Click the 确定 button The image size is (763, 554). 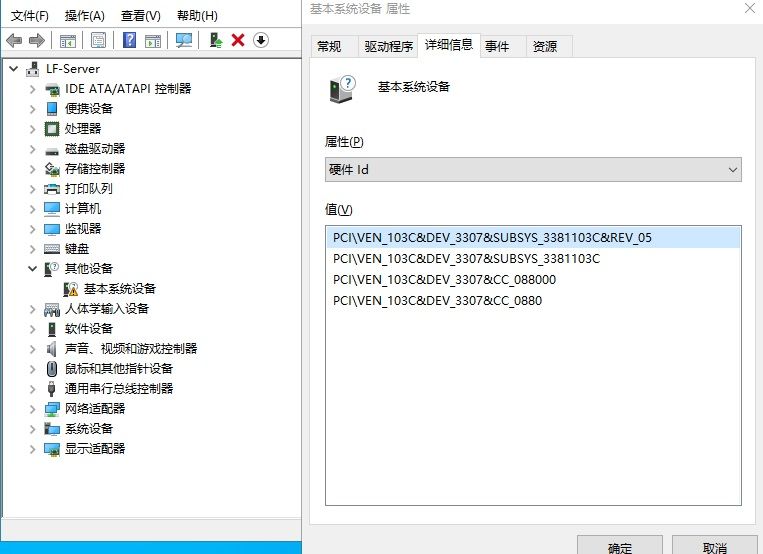click(x=619, y=547)
